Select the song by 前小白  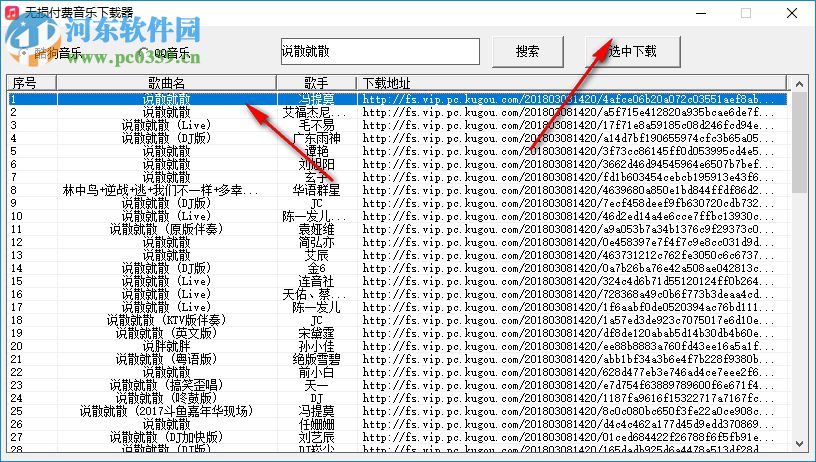[x=397, y=372]
